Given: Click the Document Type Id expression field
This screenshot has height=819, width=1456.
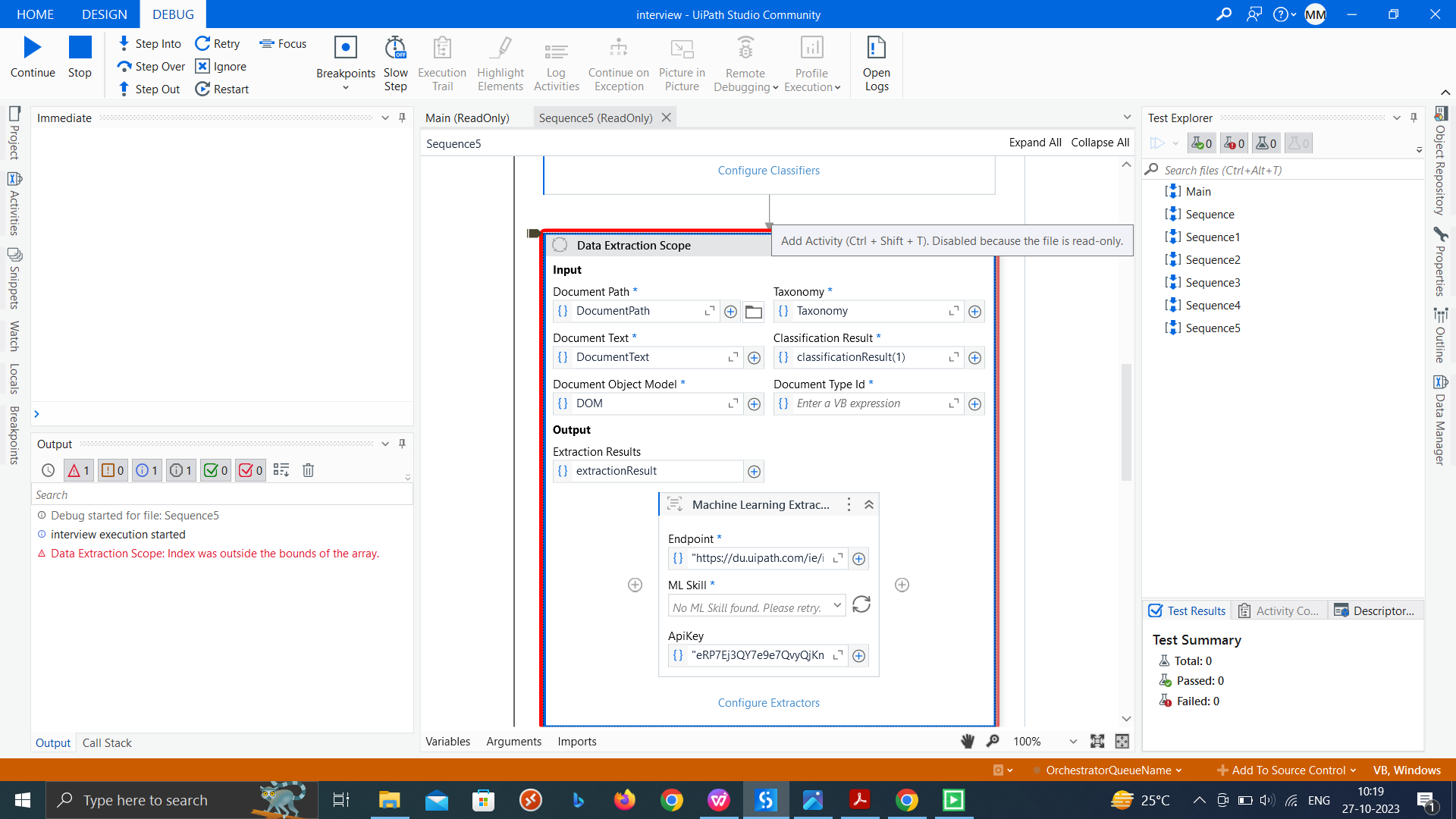Looking at the screenshot, I should click(x=868, y=403).
